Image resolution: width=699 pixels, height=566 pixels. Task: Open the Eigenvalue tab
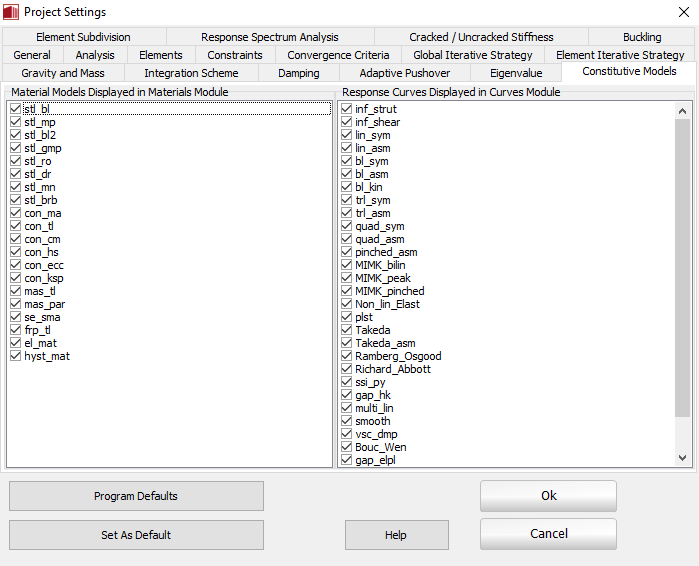(x=517, y=73)
